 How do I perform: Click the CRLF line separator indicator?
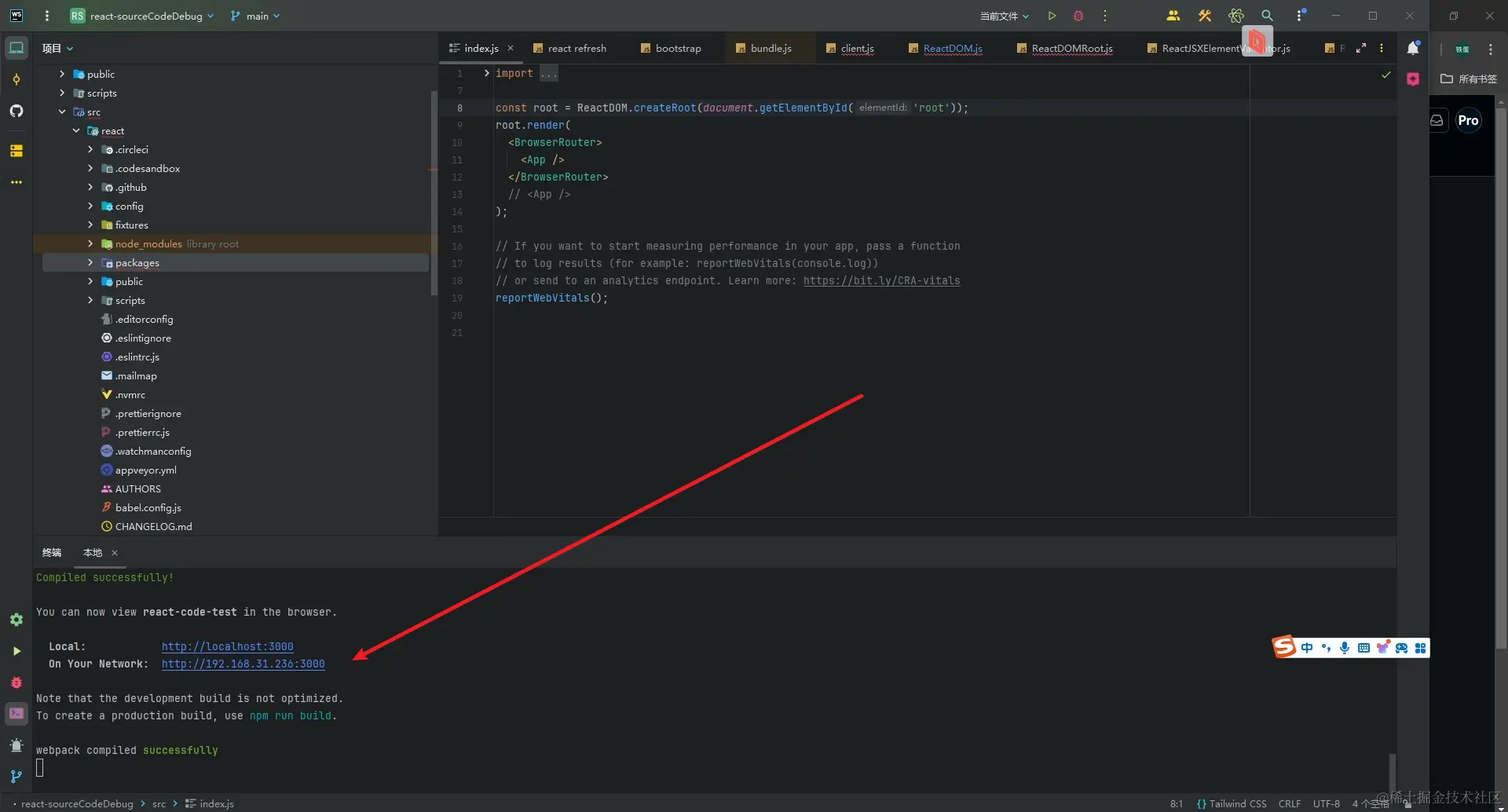tap(1289, 803)
